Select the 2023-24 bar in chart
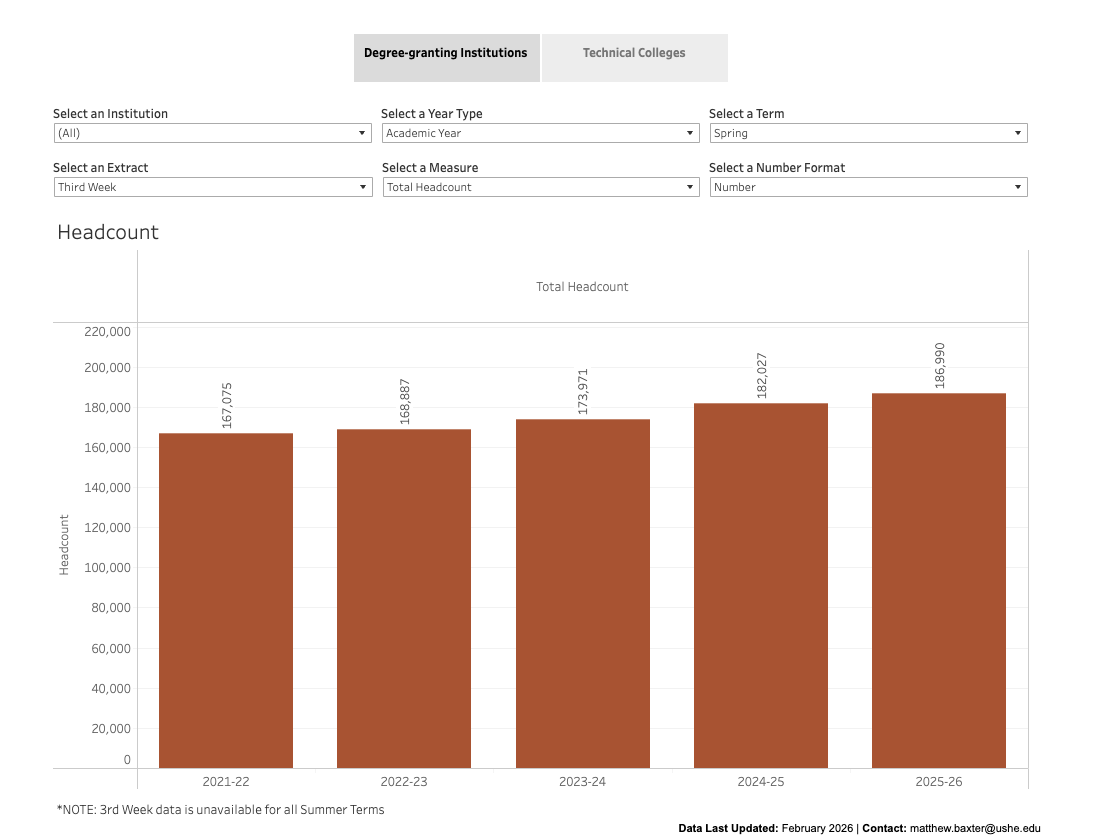The image size is (1103, 840). 583,600
